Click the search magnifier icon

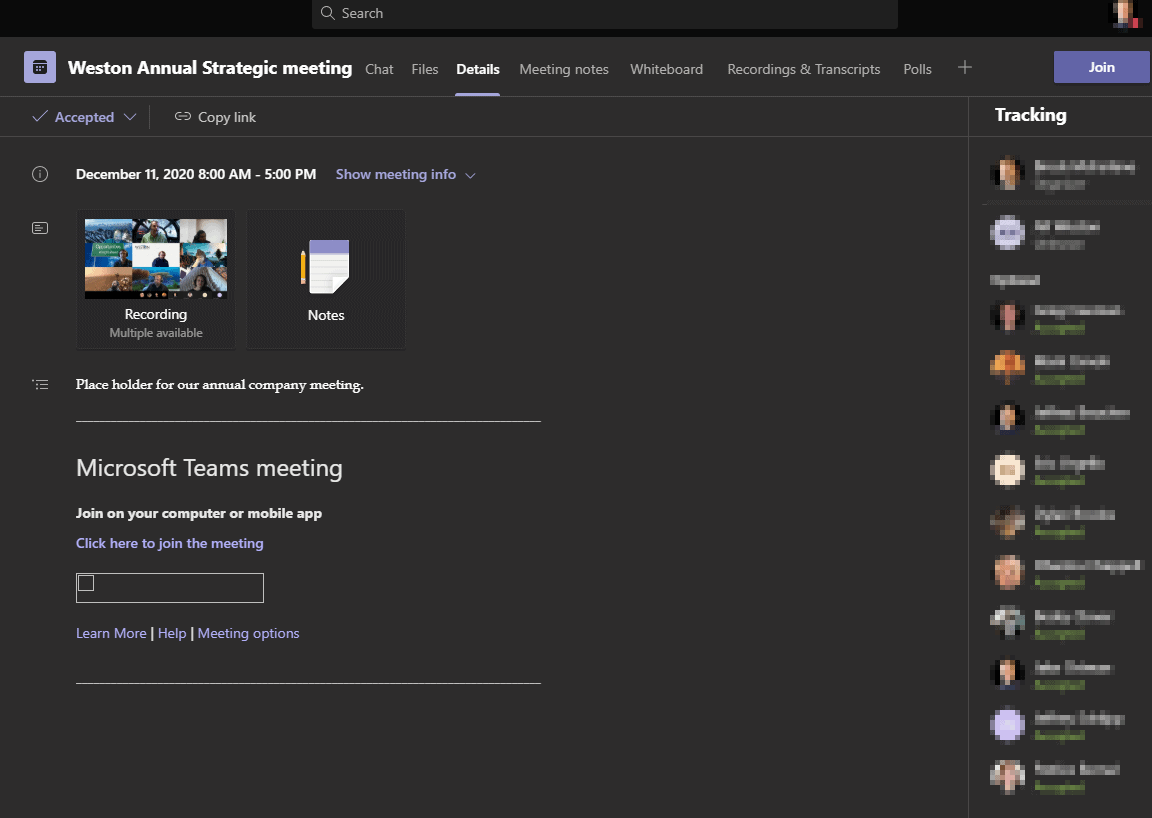pyautogui.click(x=328, y=13)
